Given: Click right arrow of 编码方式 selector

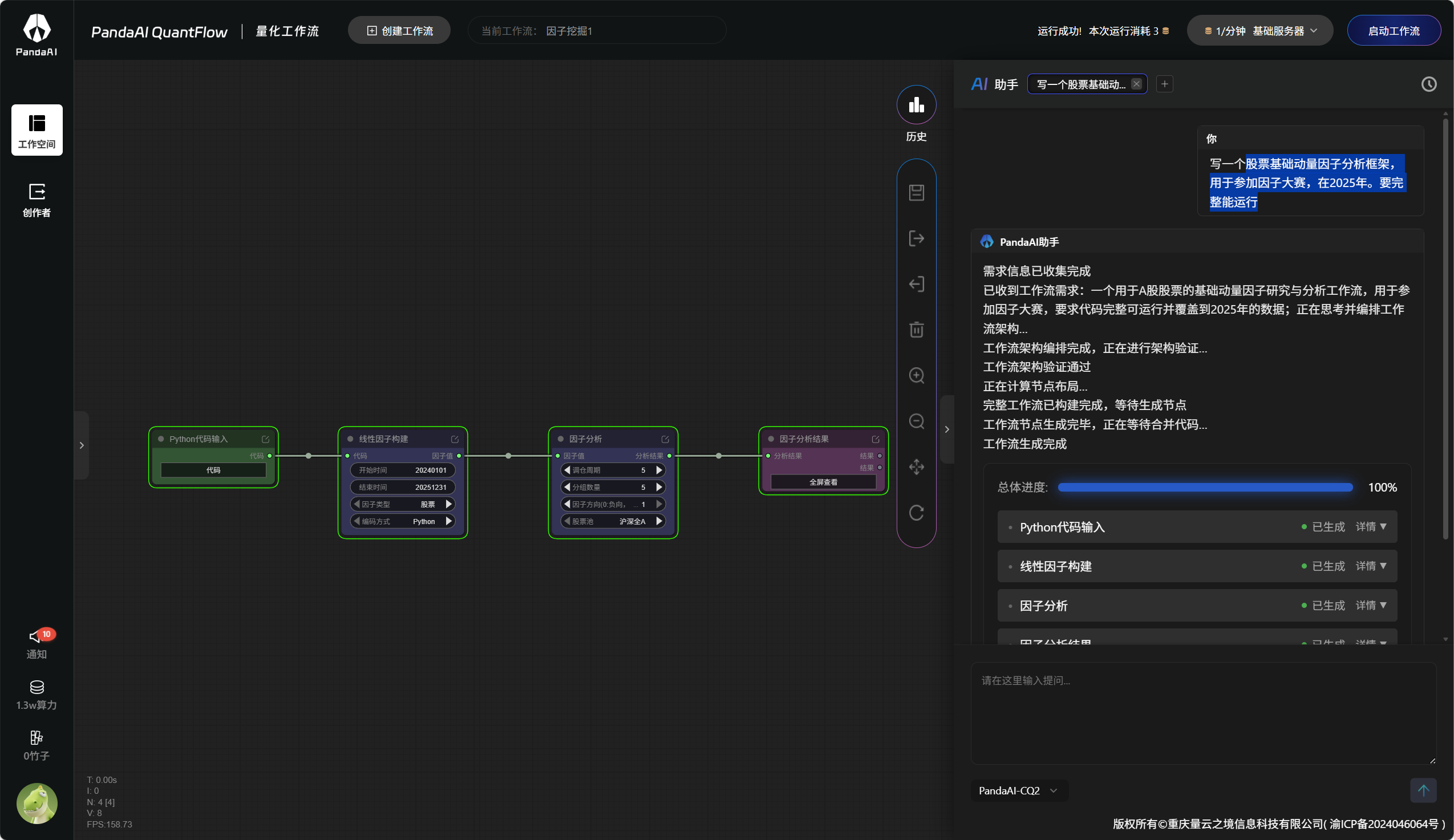Looking at the screenshot, I should pyautogui.click(x=449, y=522).
